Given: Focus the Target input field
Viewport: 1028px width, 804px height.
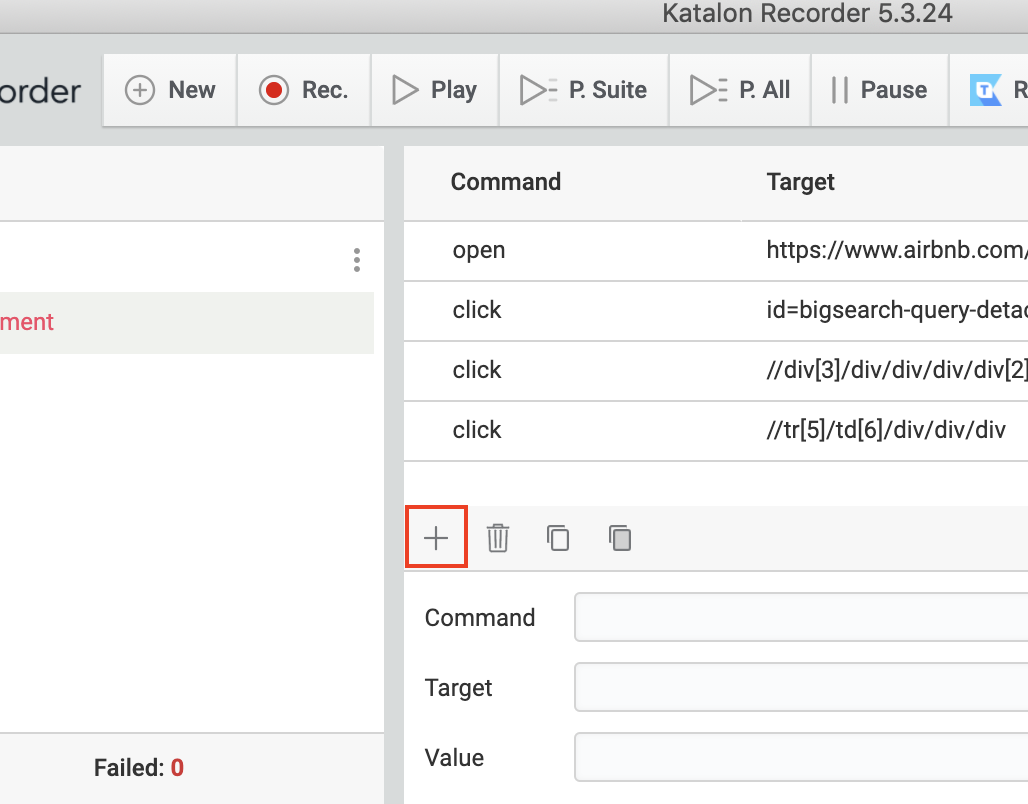Looking at the screenshot, I should (x=801, y=687).
